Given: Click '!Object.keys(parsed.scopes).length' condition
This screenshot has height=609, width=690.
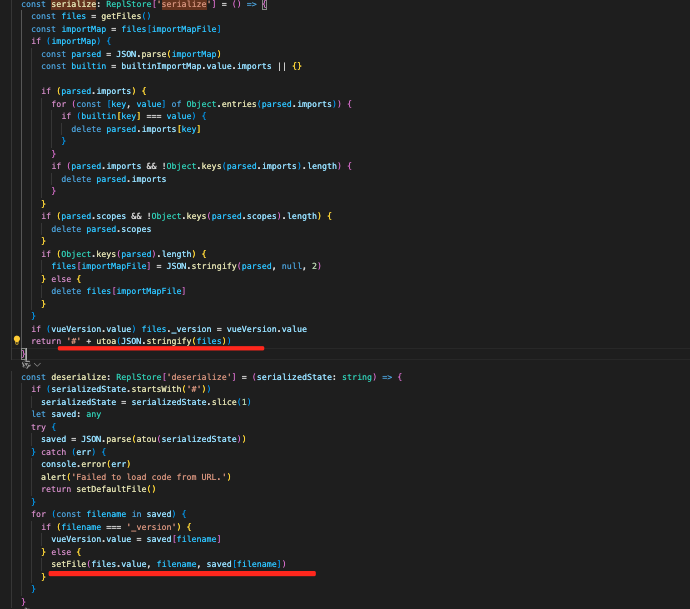Looking at the screenshot, I should [x=232, y=216].
